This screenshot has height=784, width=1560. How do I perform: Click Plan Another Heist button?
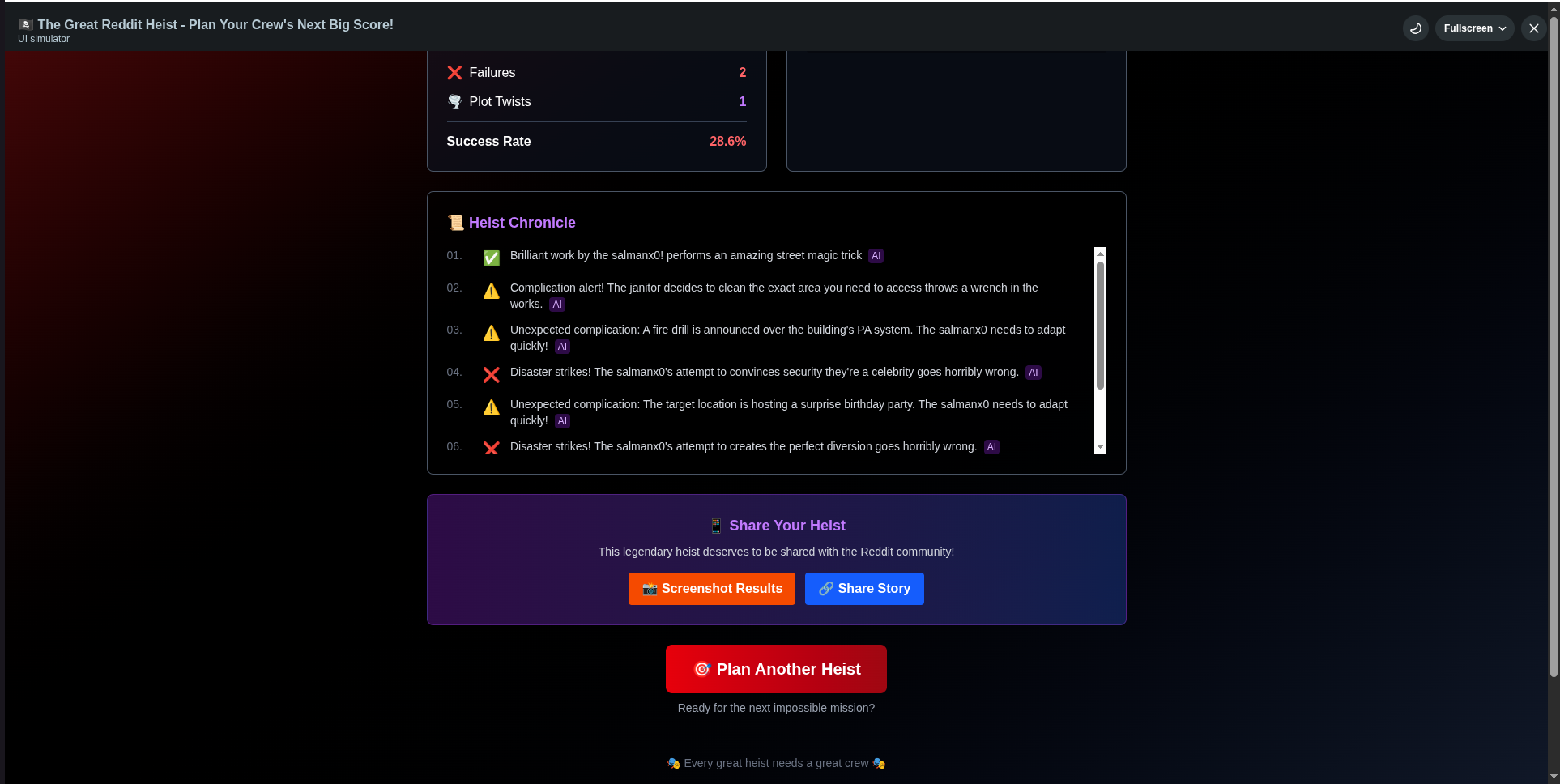[x=776, y=669]
